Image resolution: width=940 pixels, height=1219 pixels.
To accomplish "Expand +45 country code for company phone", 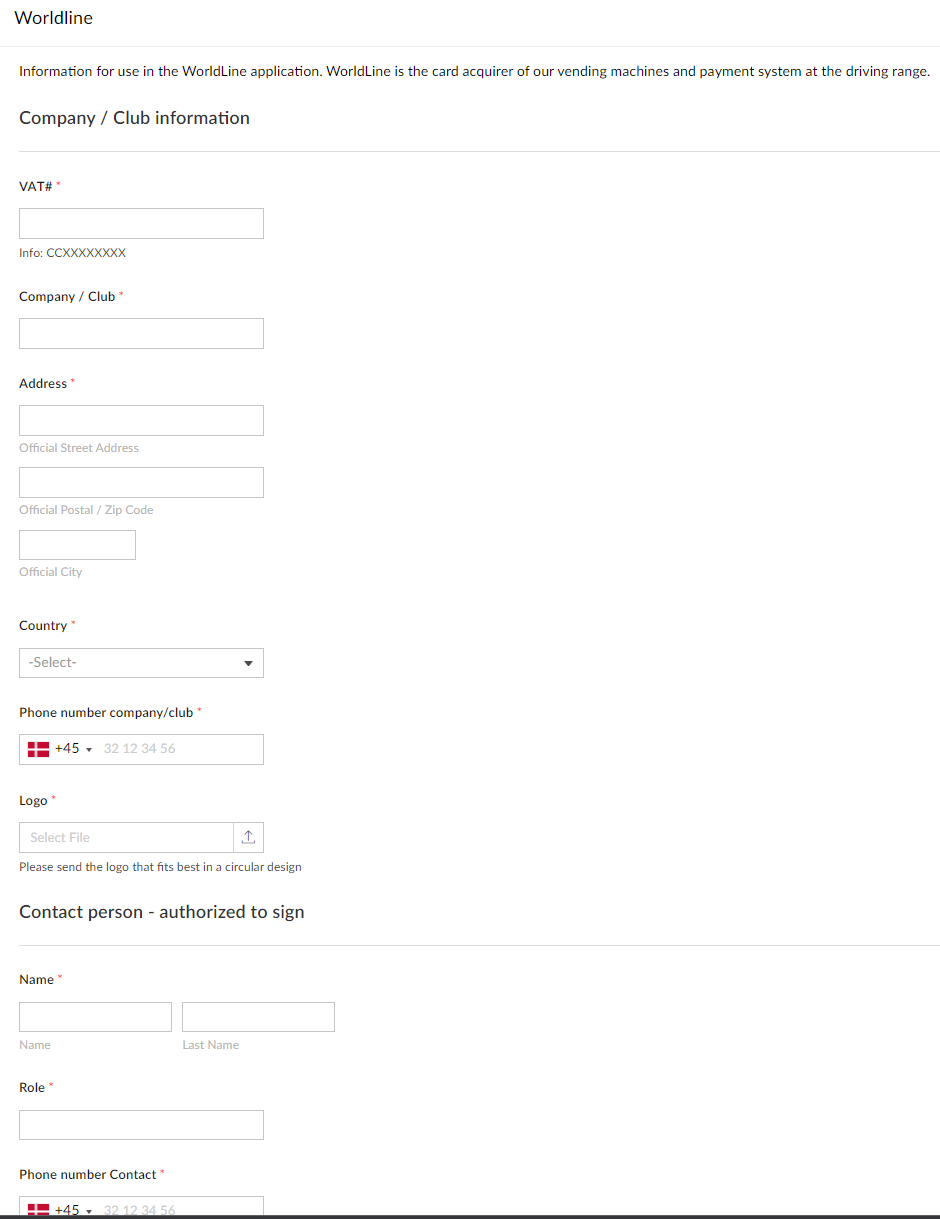I will 74,749.
